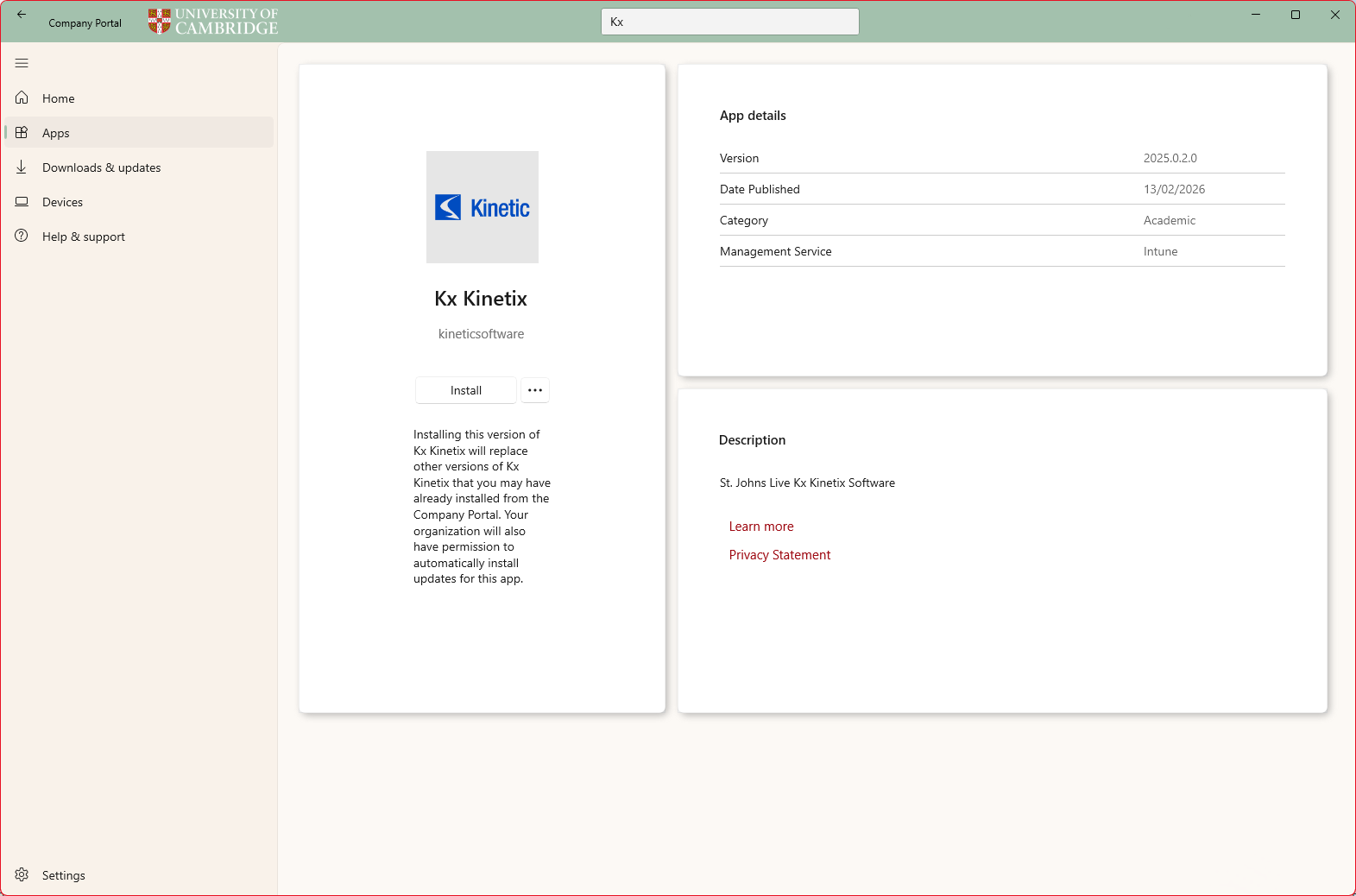The image size is (1356, 896).
Task: Click the Downloads & updates arrow icon
Action: coord(22,167)
